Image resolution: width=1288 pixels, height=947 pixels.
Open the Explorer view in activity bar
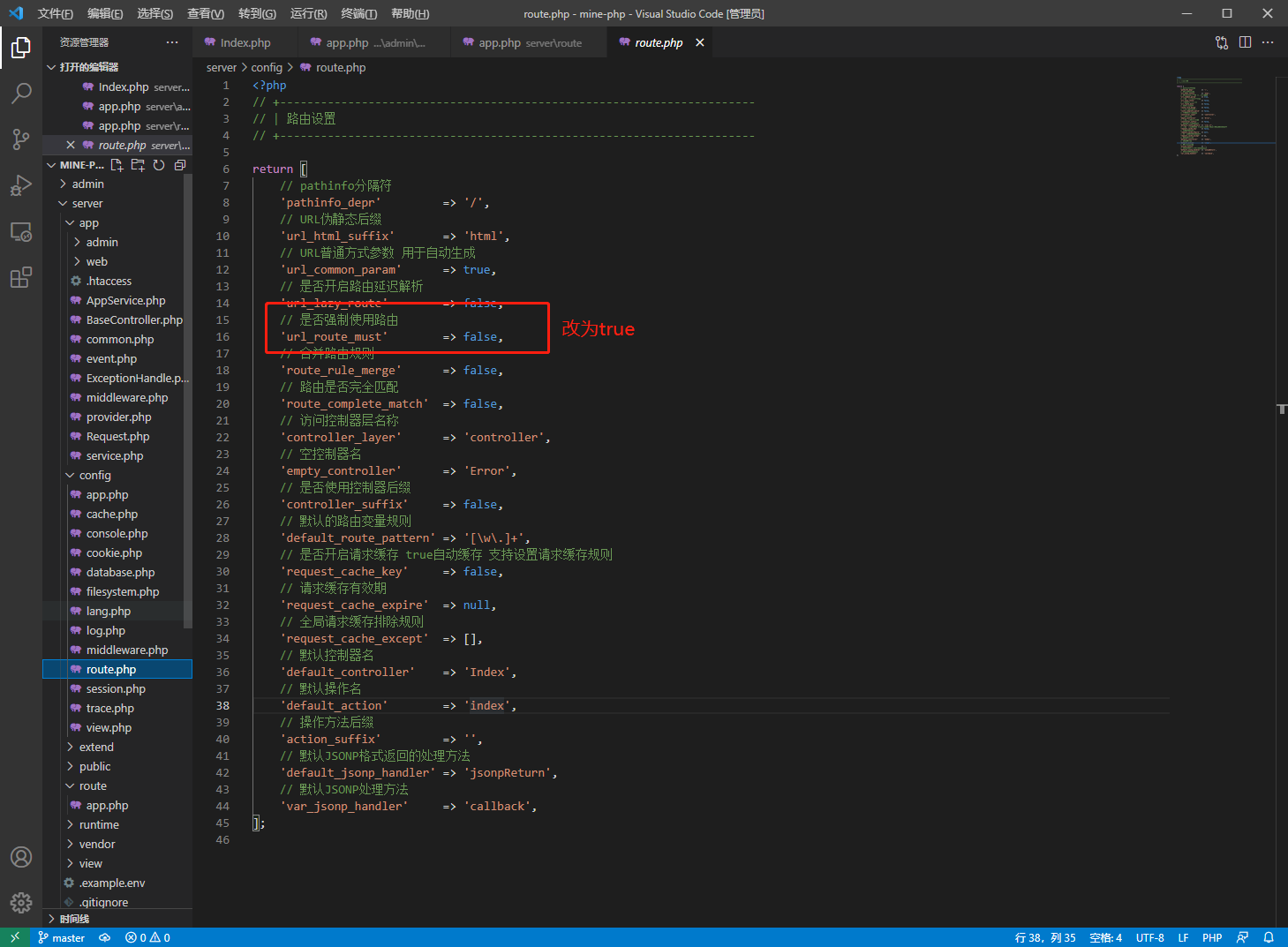click(21, 48)
